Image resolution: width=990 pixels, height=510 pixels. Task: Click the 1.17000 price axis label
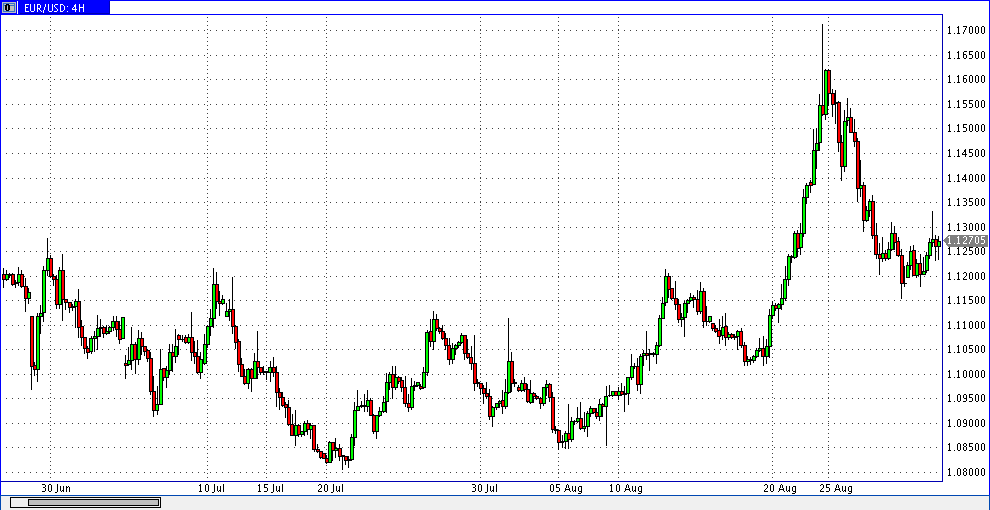[966, 30]
